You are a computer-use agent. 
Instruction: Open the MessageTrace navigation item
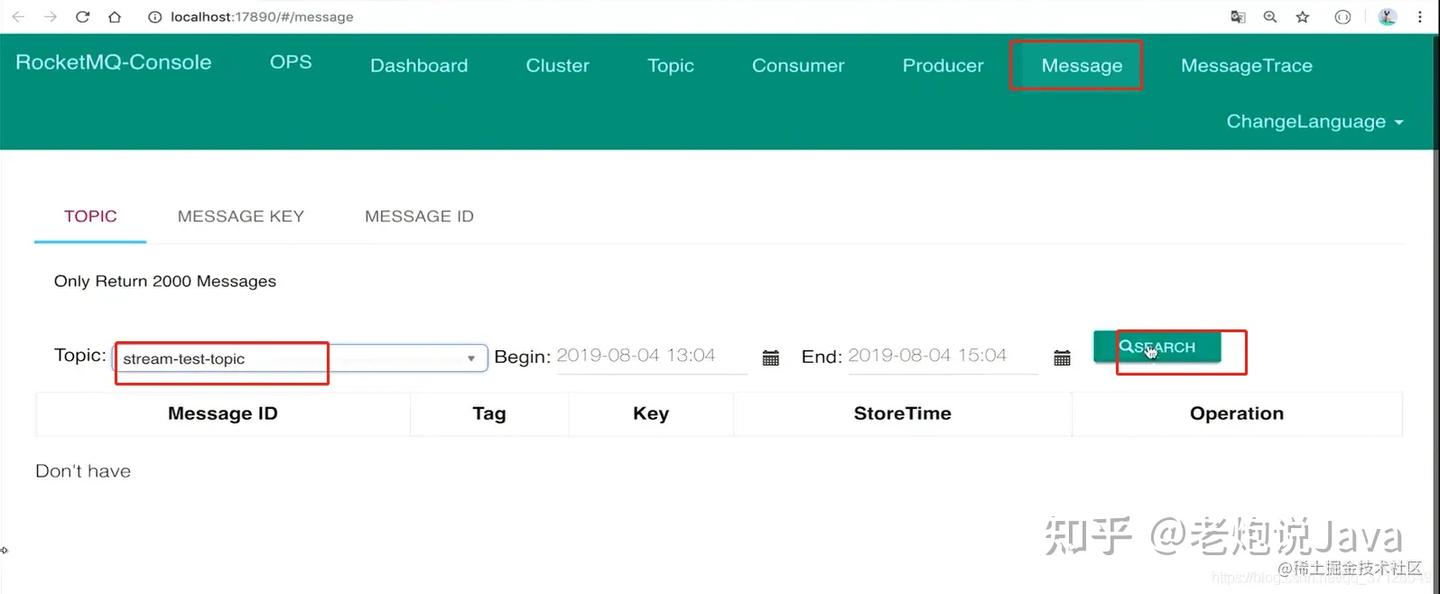[1246, 66]
